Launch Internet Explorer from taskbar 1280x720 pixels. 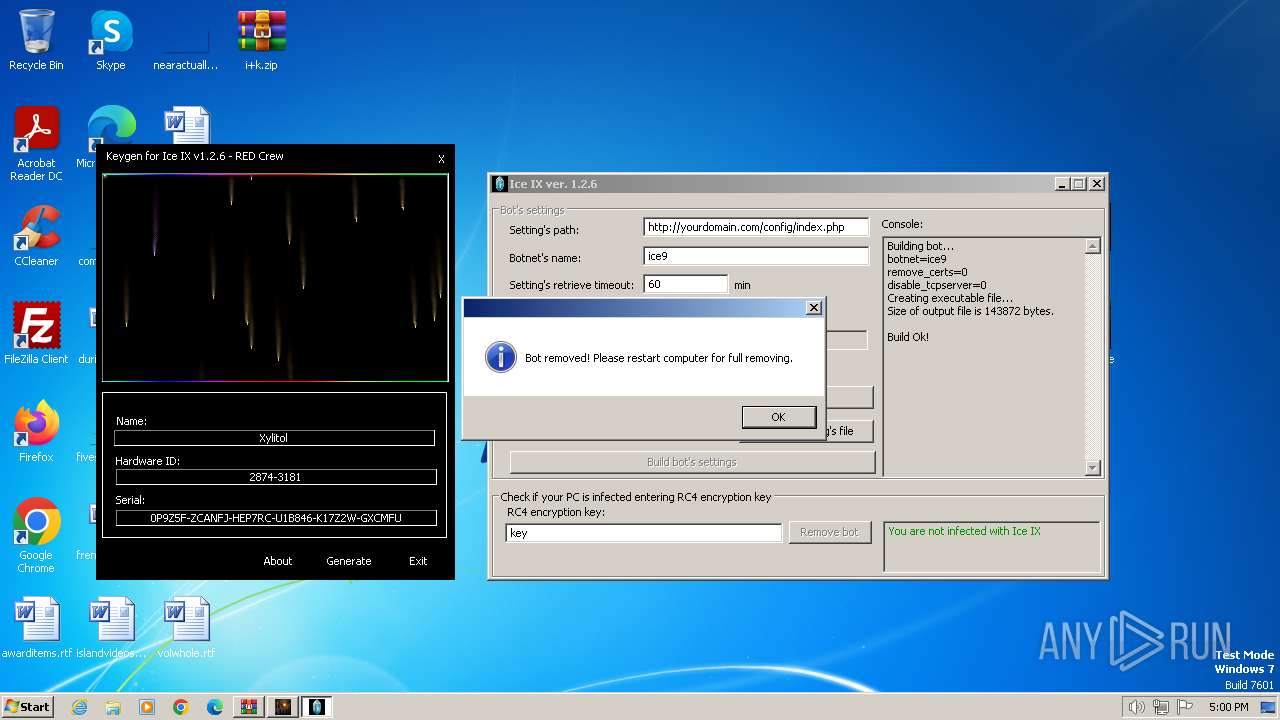[x=80, y=707]
